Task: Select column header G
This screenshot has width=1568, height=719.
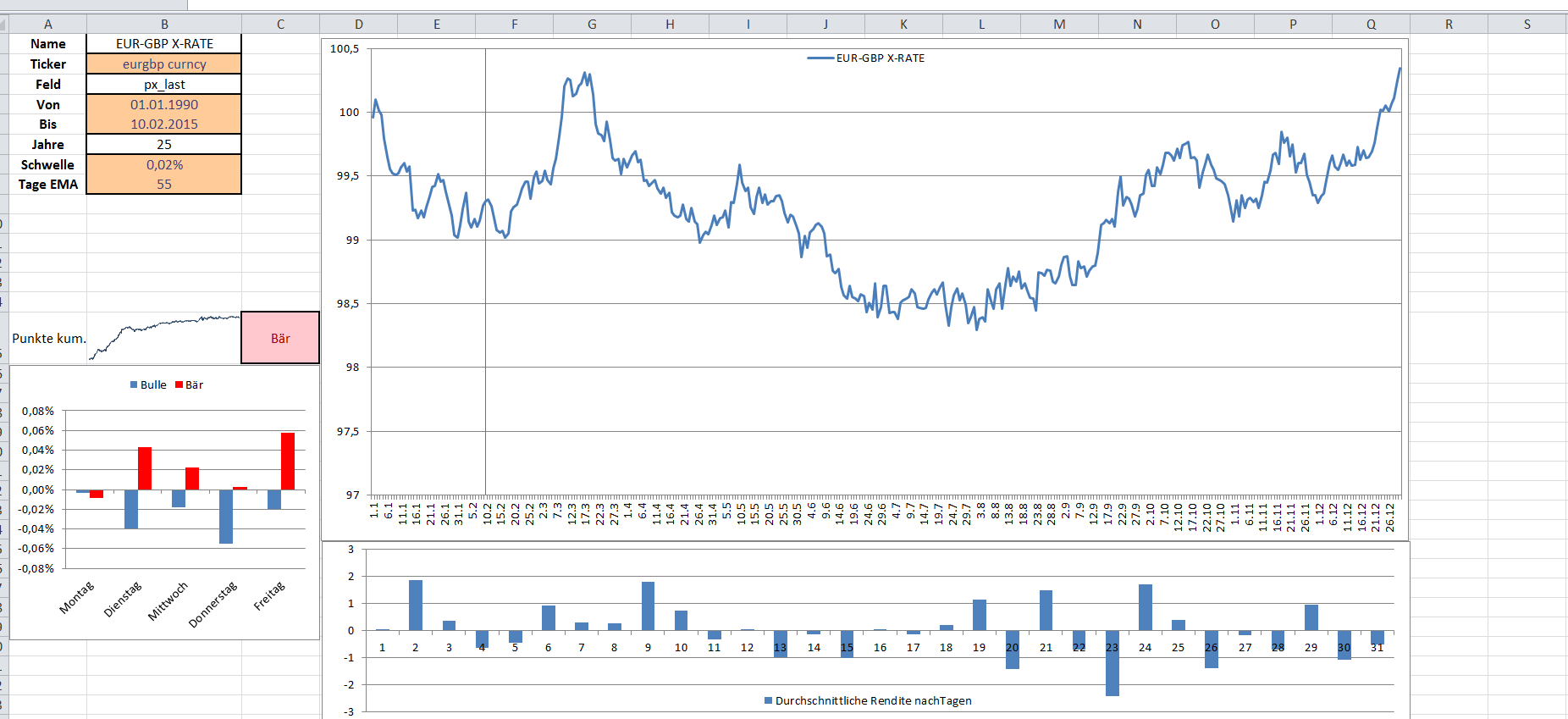Action: (592, 25)
